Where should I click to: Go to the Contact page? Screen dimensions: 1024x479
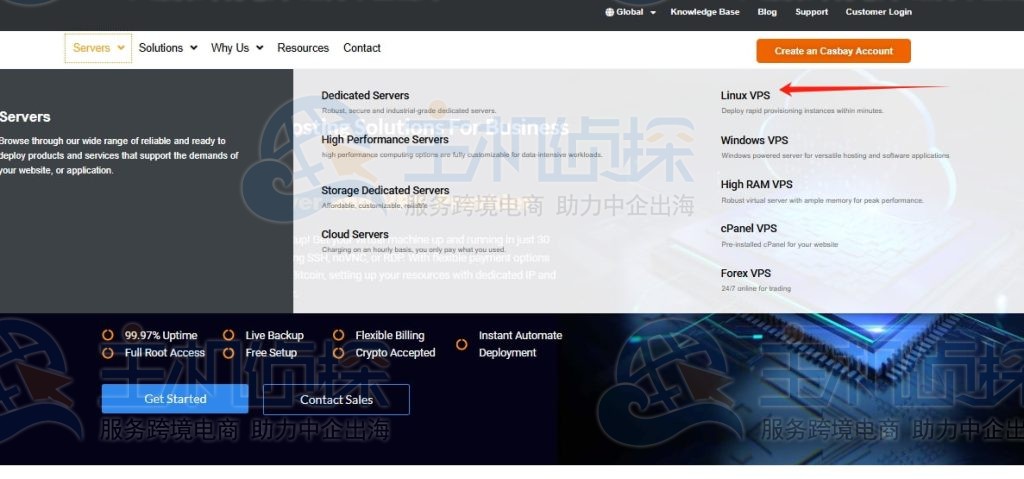pos(362,48)
